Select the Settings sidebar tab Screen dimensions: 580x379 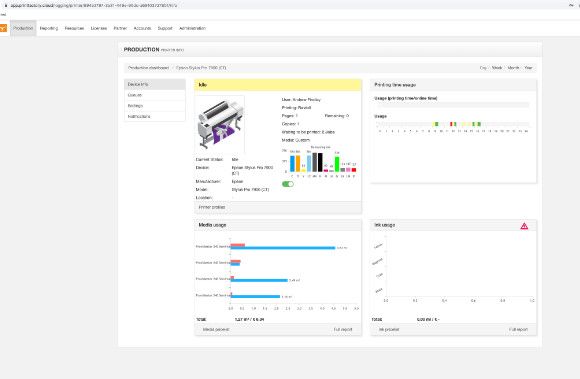[x=155, y=106]
